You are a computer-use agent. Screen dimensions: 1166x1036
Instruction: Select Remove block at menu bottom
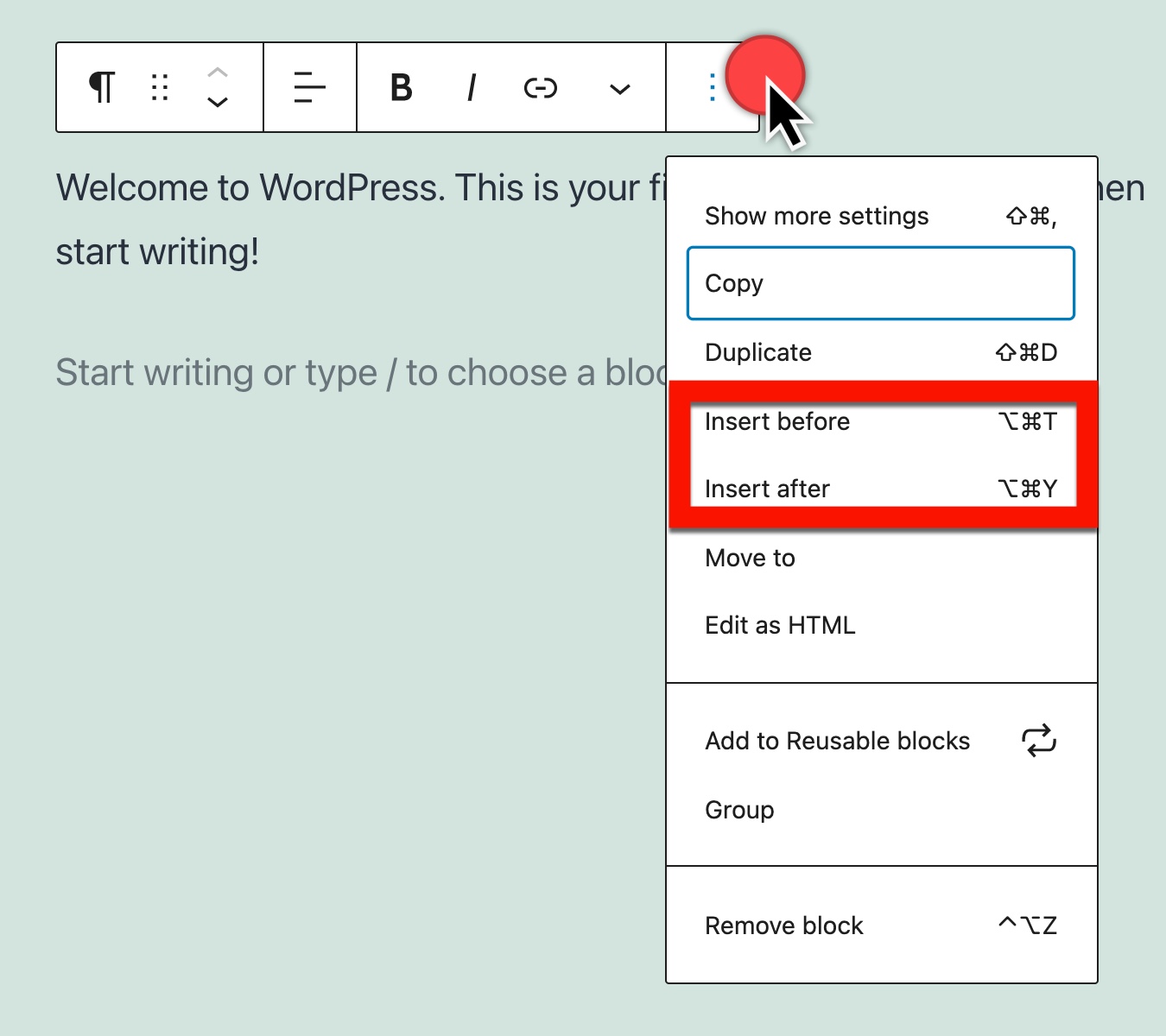(881, 925)
